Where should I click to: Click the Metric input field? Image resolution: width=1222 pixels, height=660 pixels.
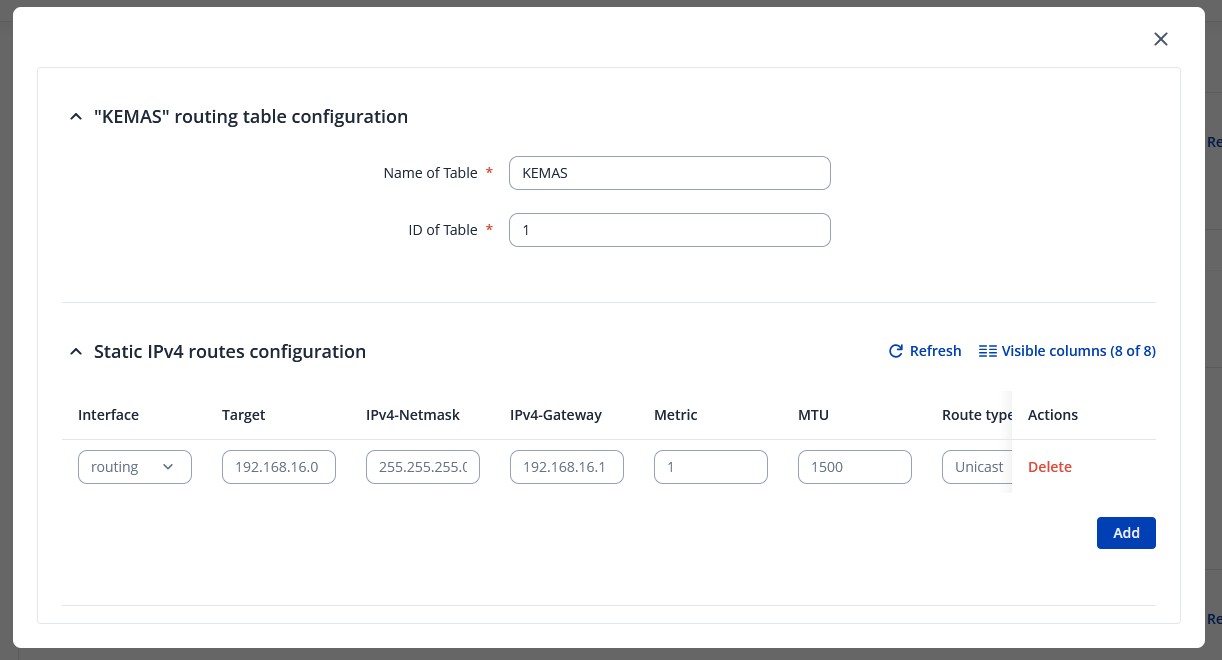tap(710, 467)
